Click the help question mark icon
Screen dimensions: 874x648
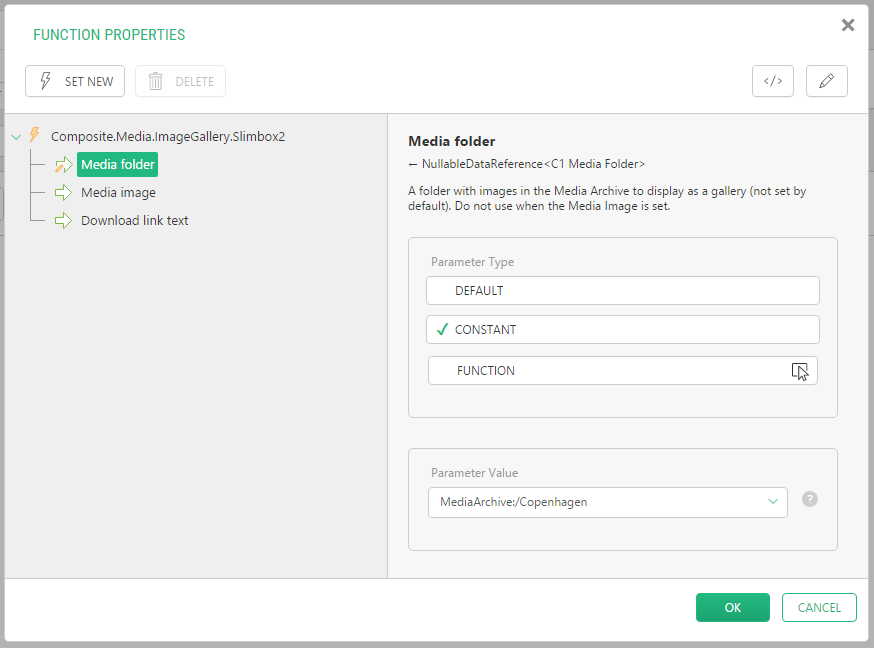810,499
